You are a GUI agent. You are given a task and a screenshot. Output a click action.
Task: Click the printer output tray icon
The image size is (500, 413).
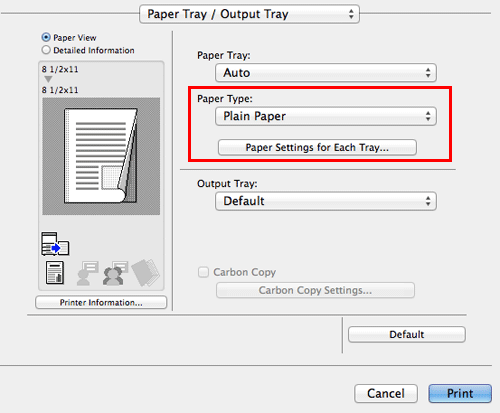(55, 244)
